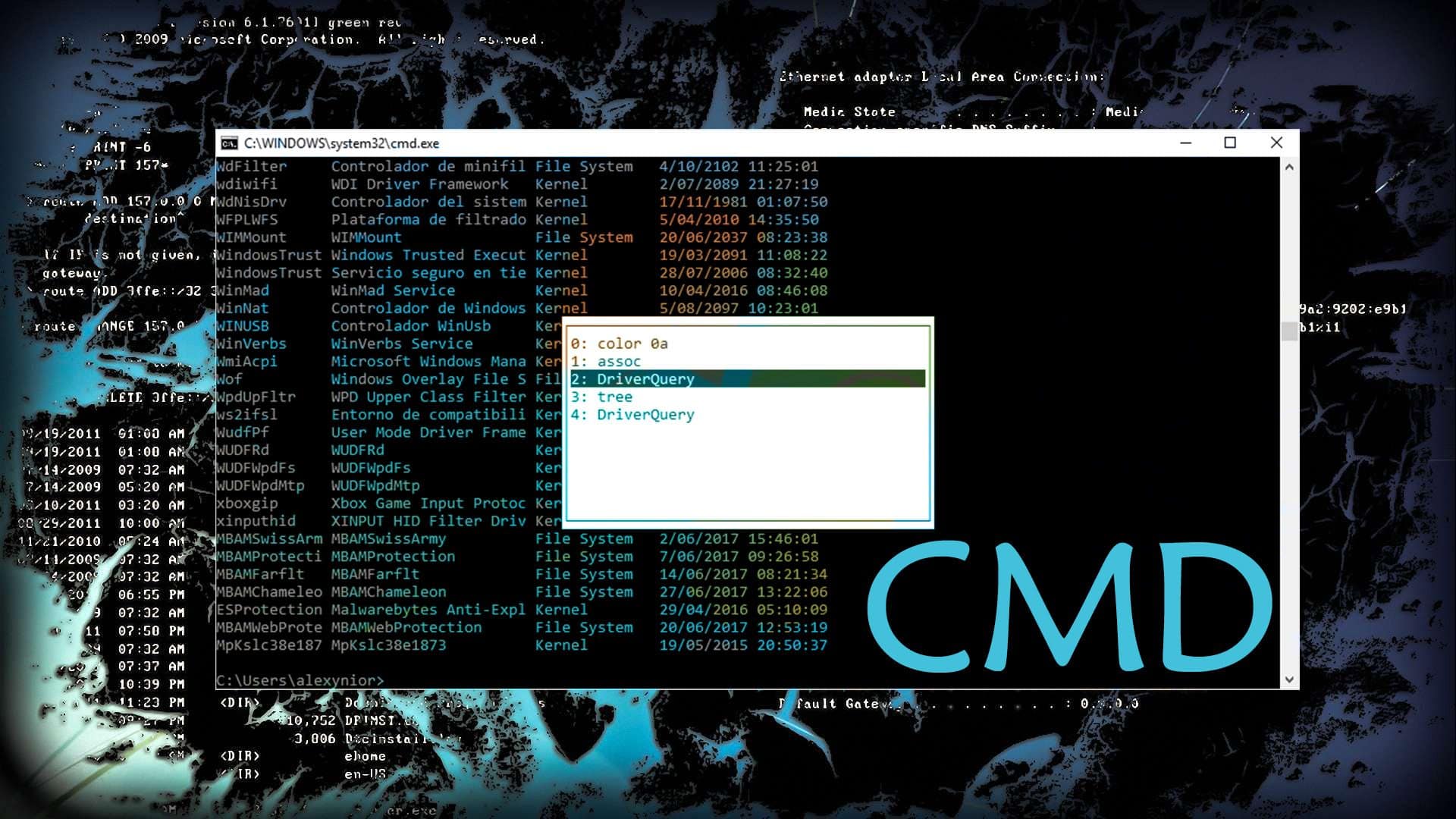Screen dimensions: 1456x819
Task: Click the scrollbar down arrow
Action: pyautogui.click(x=1289, y=680)
